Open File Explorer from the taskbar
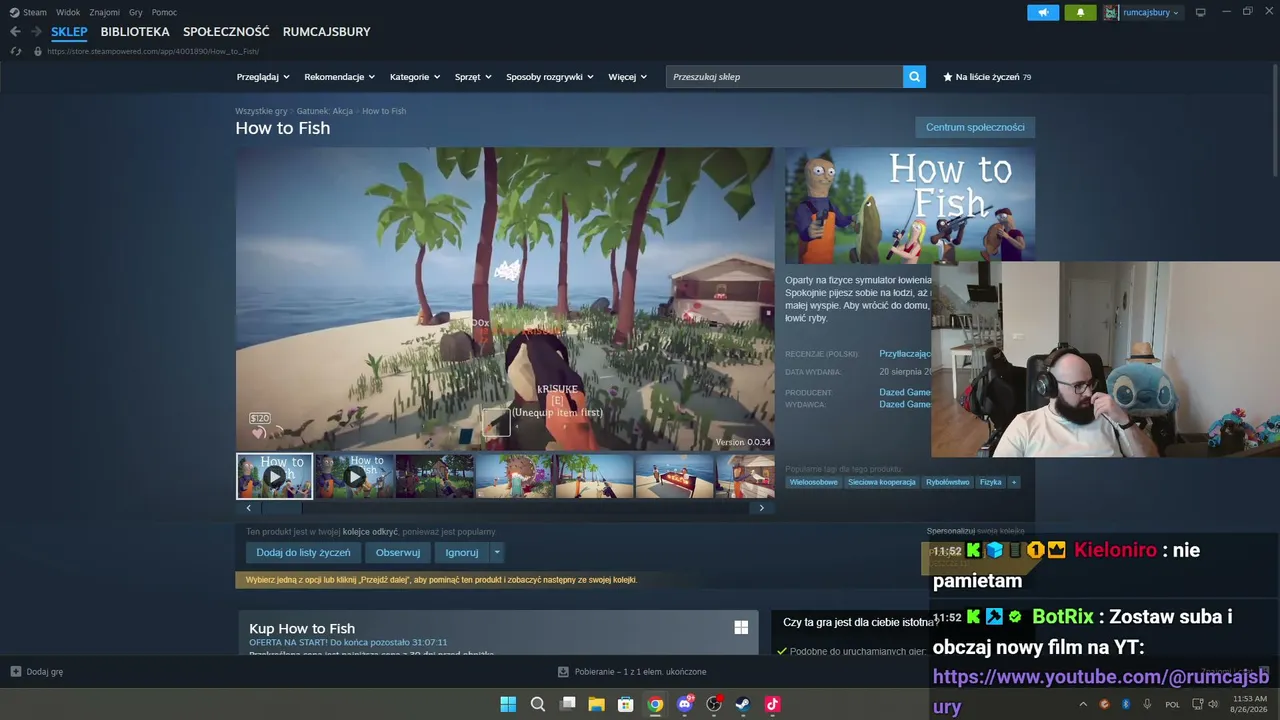 596,704
